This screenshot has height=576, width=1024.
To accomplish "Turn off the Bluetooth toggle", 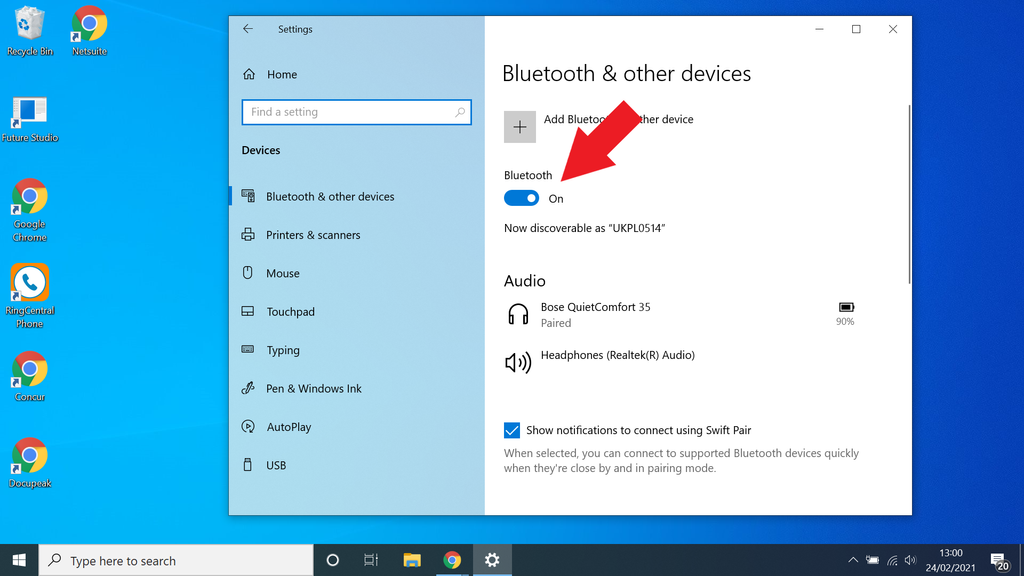I will (521, 197).
